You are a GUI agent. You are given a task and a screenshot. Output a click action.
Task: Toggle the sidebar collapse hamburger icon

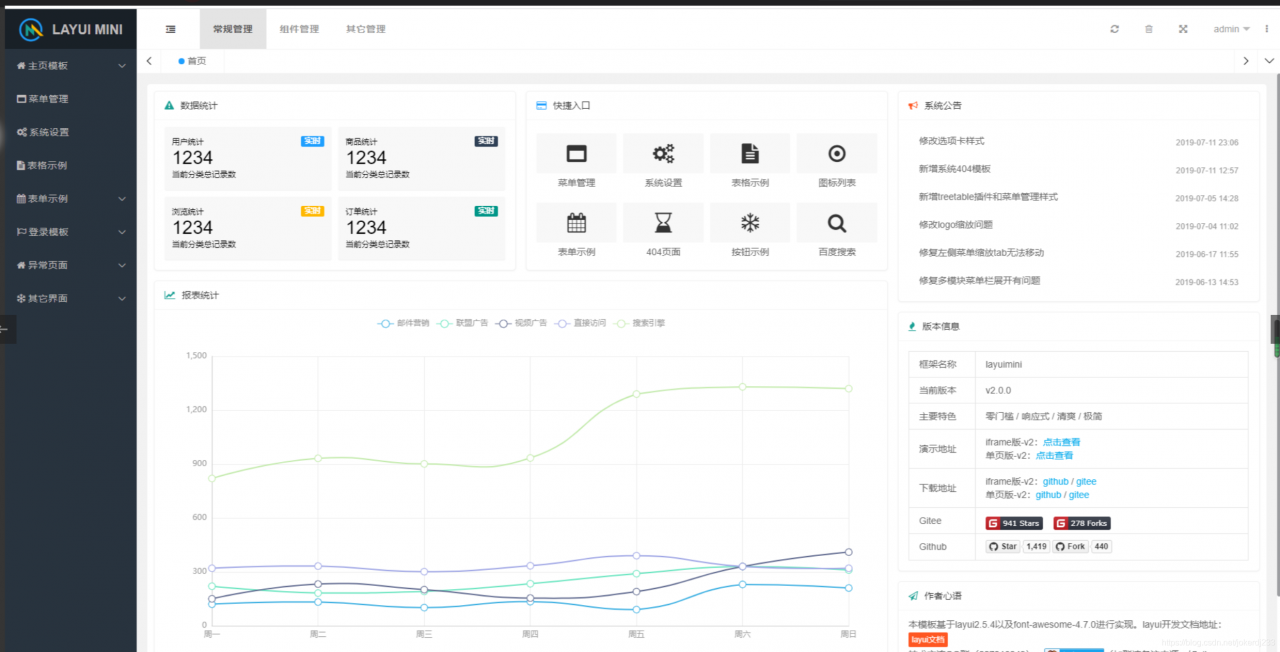click(171, 29)
